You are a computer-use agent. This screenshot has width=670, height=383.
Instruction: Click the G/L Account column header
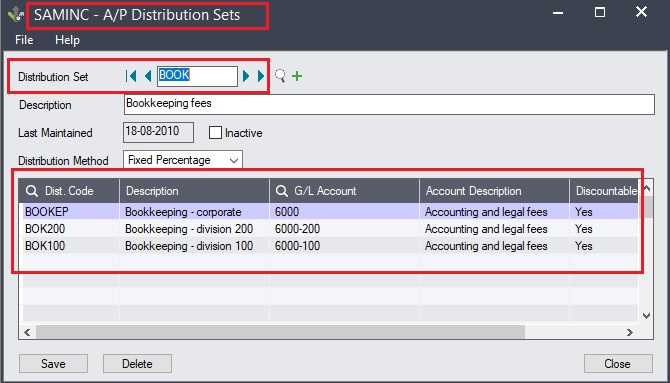tap(344, 191)
